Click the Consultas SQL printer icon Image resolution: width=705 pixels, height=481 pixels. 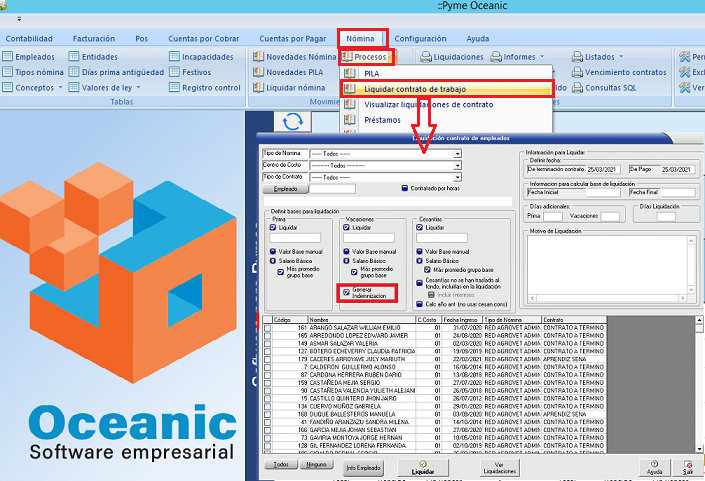[577, 88]
